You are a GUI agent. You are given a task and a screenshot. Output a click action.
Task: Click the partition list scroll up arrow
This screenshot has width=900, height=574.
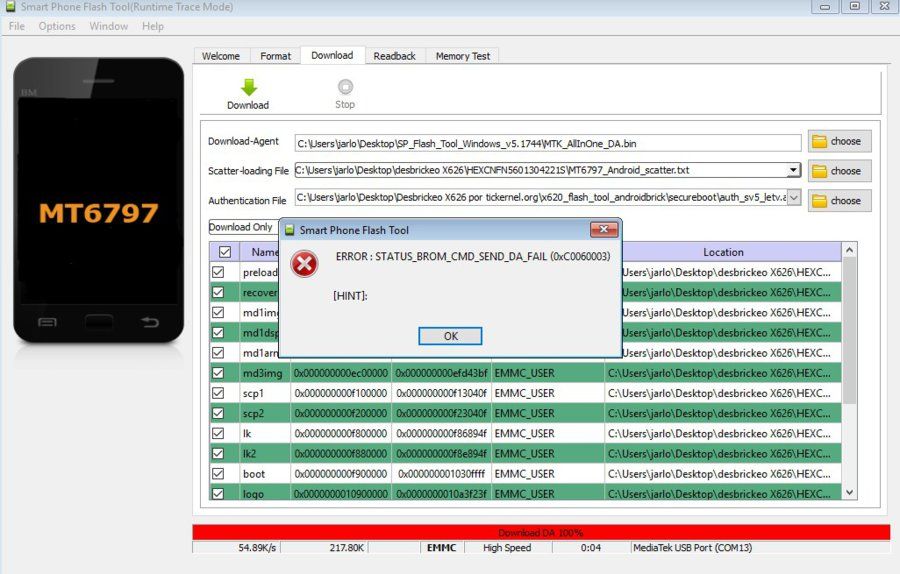pyautogui.click(x=849, y=250)
